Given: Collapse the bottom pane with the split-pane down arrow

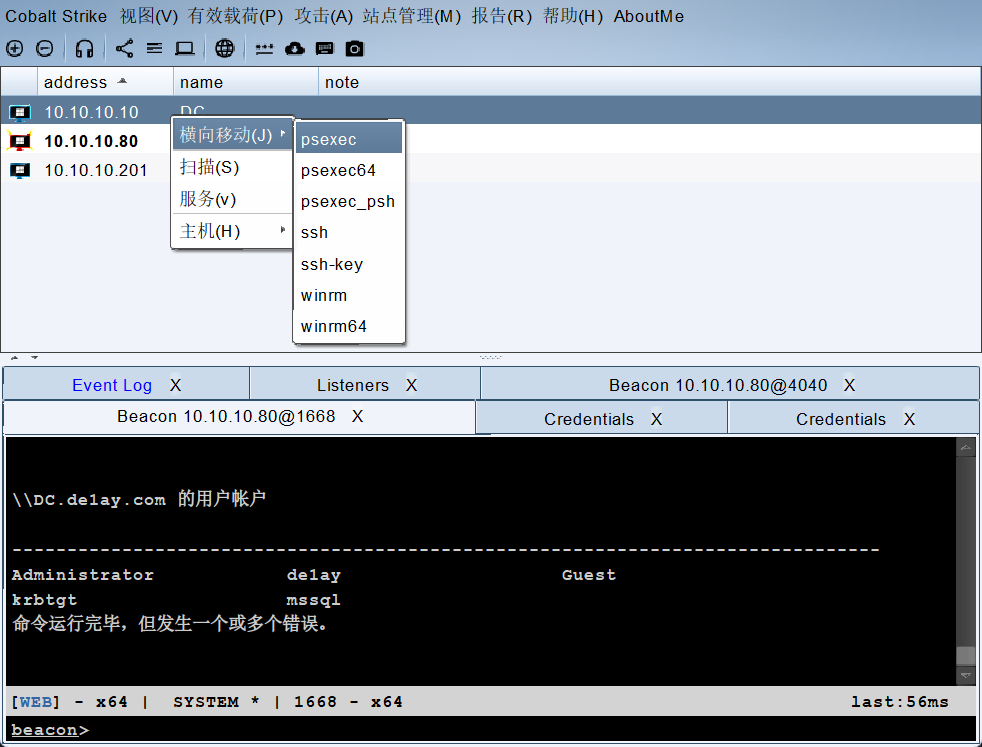Looking at the screenshot, I should coord(34,358).
